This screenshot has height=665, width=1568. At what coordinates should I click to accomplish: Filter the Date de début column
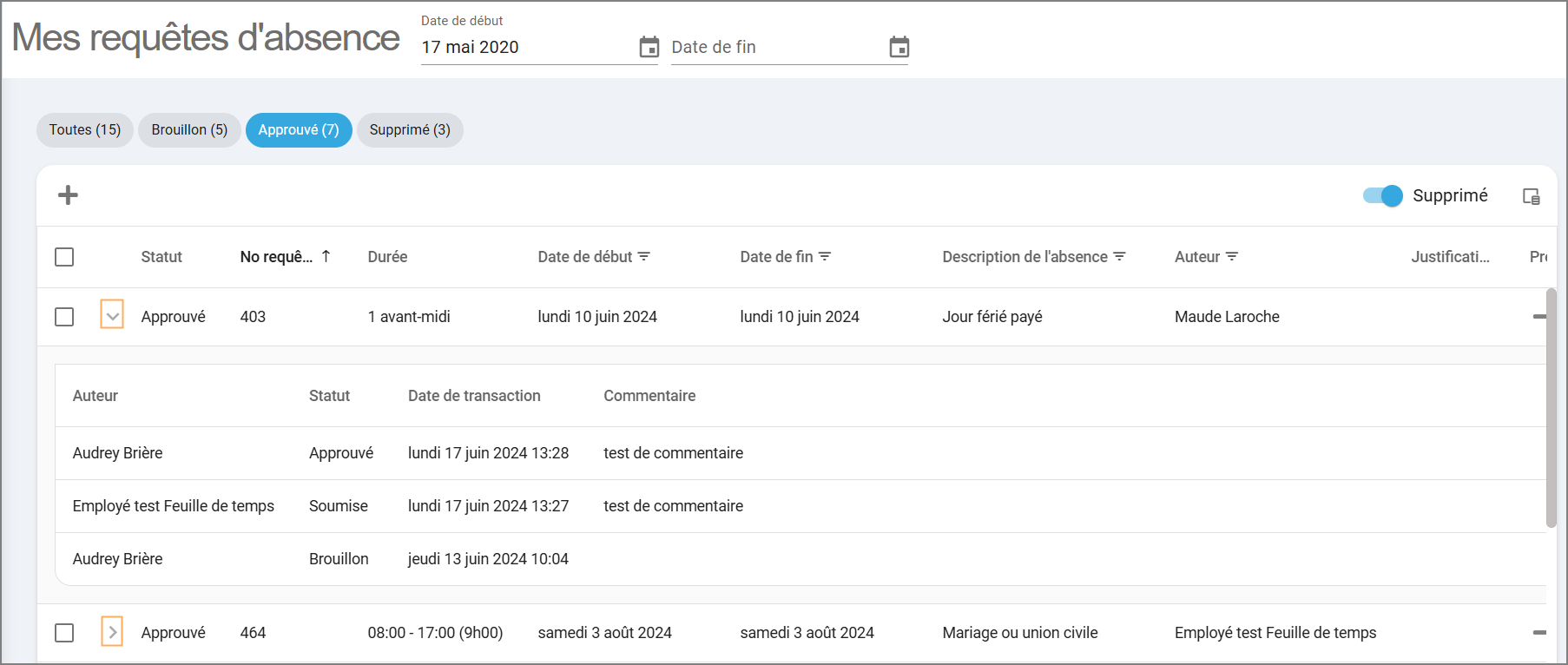click(x=644, y=256)
